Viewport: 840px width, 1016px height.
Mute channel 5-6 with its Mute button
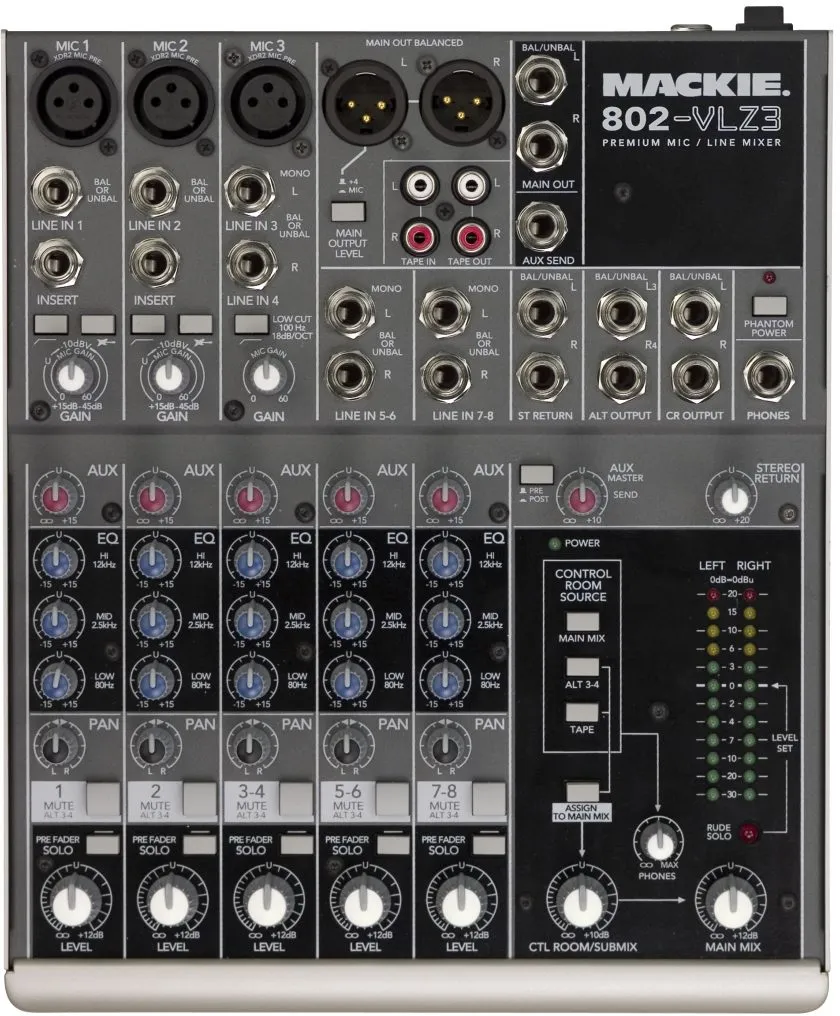pos(393,798)
